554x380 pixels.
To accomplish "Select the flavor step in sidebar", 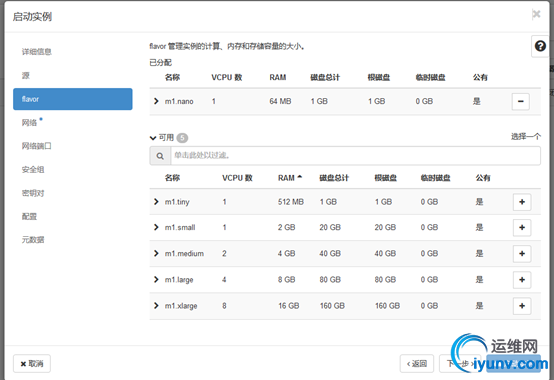I will coord(72,99).
